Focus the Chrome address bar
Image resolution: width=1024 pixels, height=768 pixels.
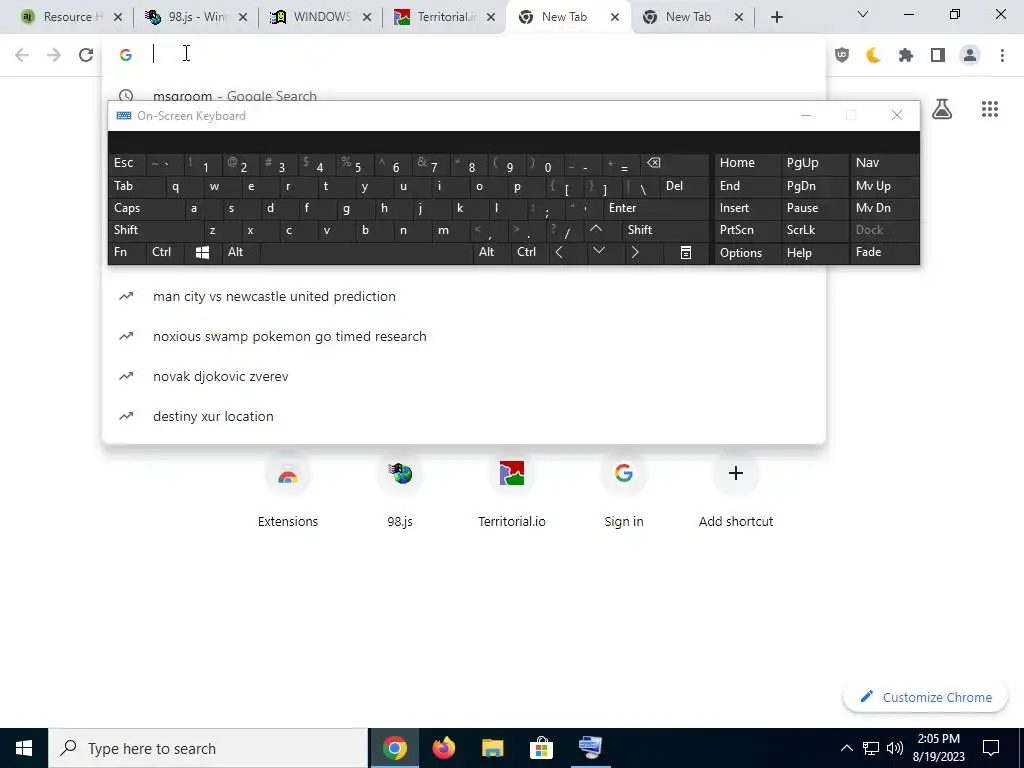tap(464, 55)
